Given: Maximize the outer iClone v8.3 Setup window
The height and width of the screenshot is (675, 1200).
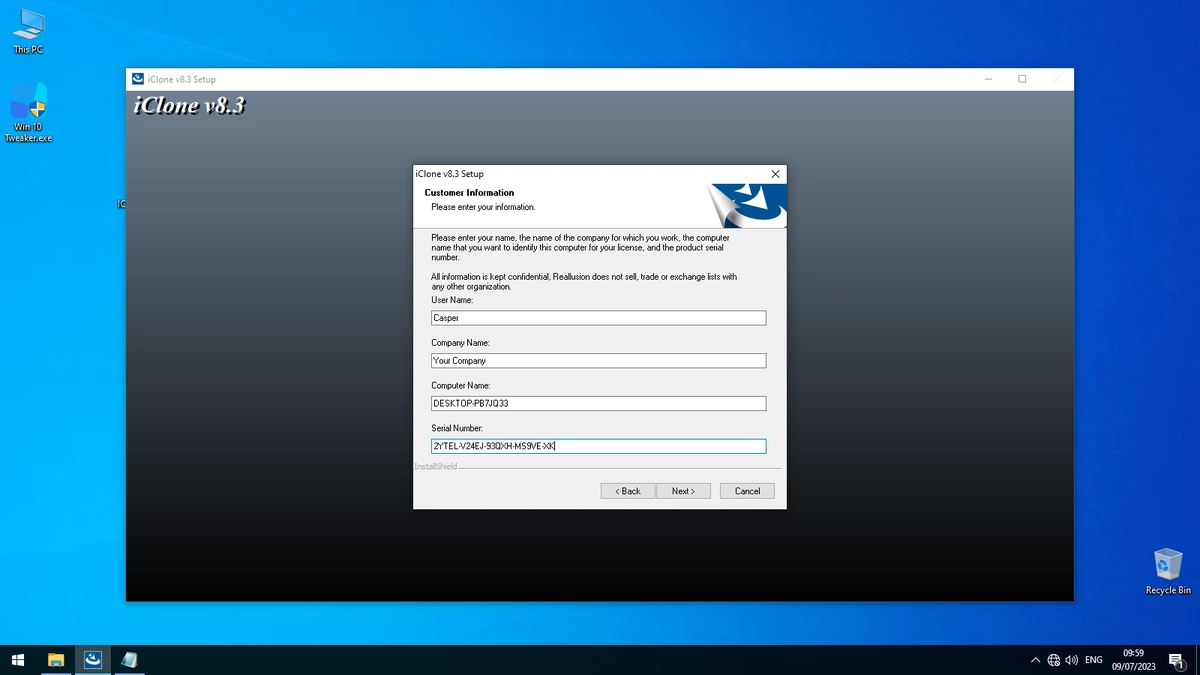Looking at the screenshot, I should pyautogui.click(x=1022, y=79).
